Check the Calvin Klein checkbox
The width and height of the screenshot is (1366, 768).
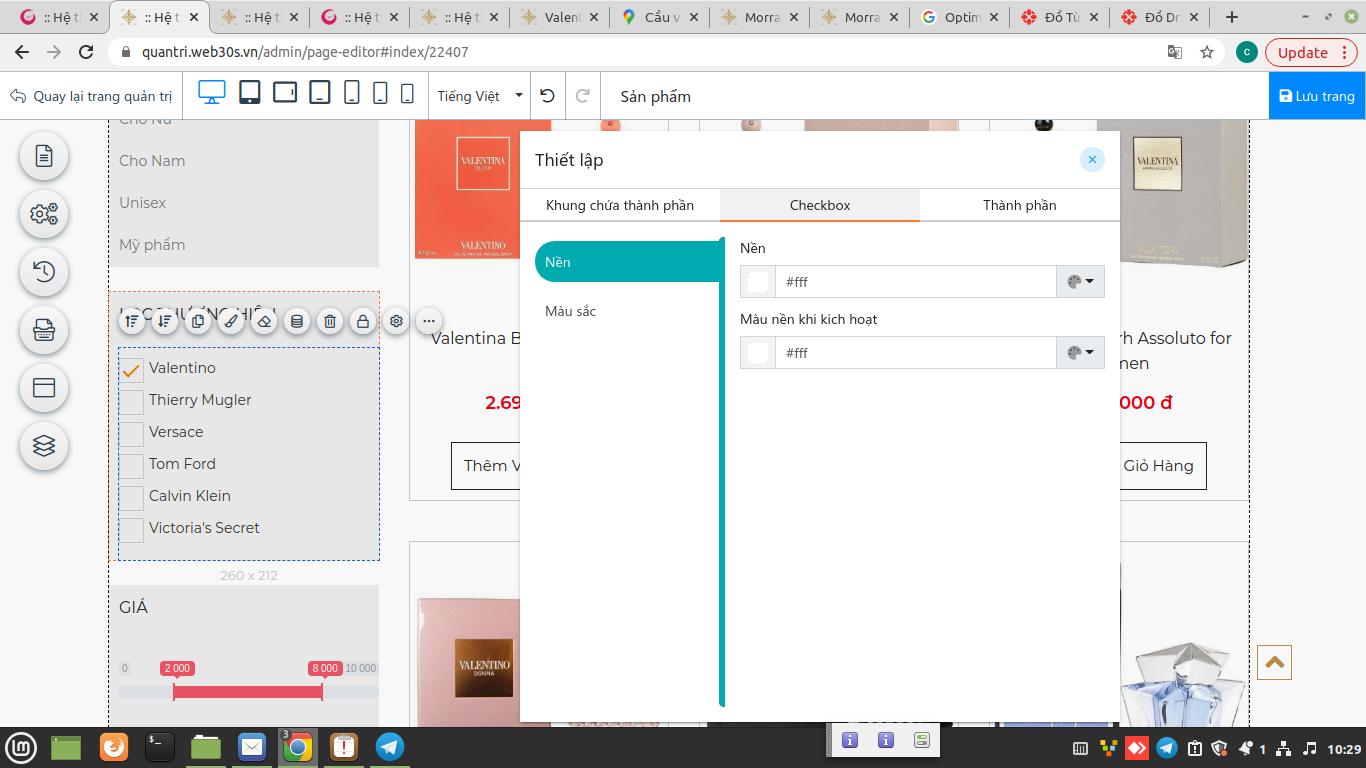tap(132, 498)
